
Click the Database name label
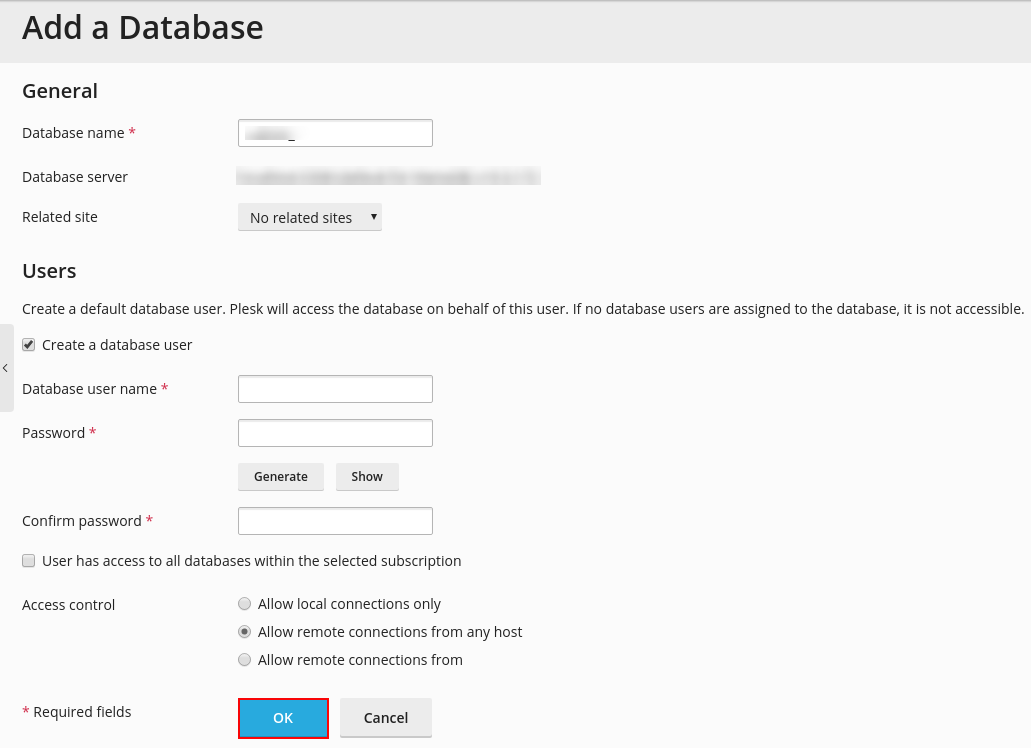pyautogui.click(x=73, y=133)
